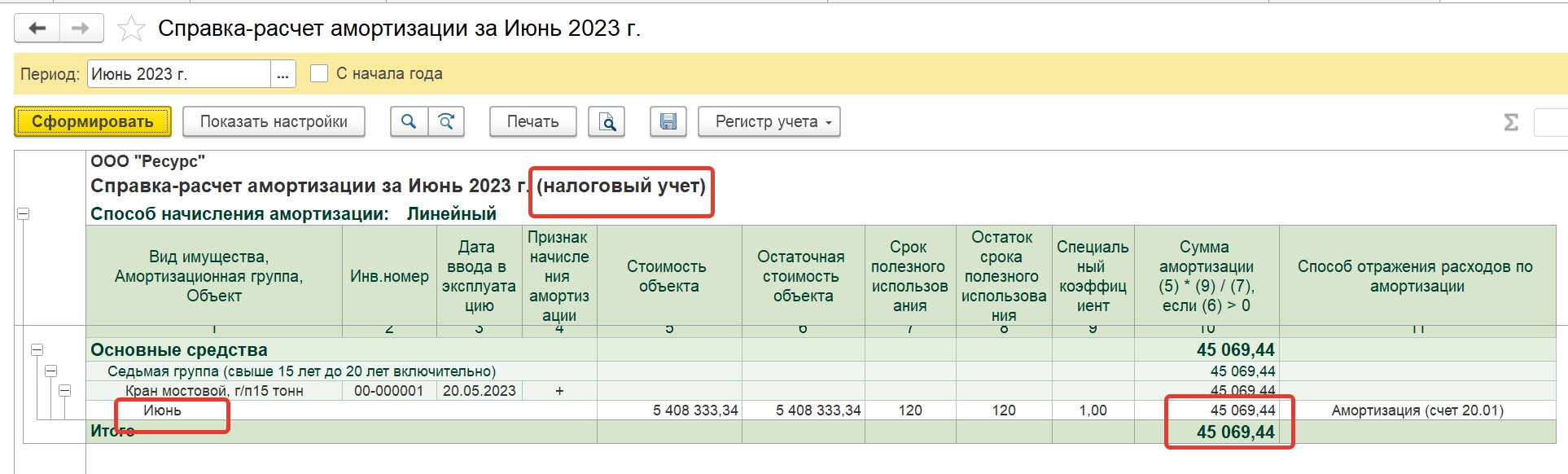This screenshot has height=474, width=1568.
Task: Click the sum sigma icon
Action: [1511, 122]
